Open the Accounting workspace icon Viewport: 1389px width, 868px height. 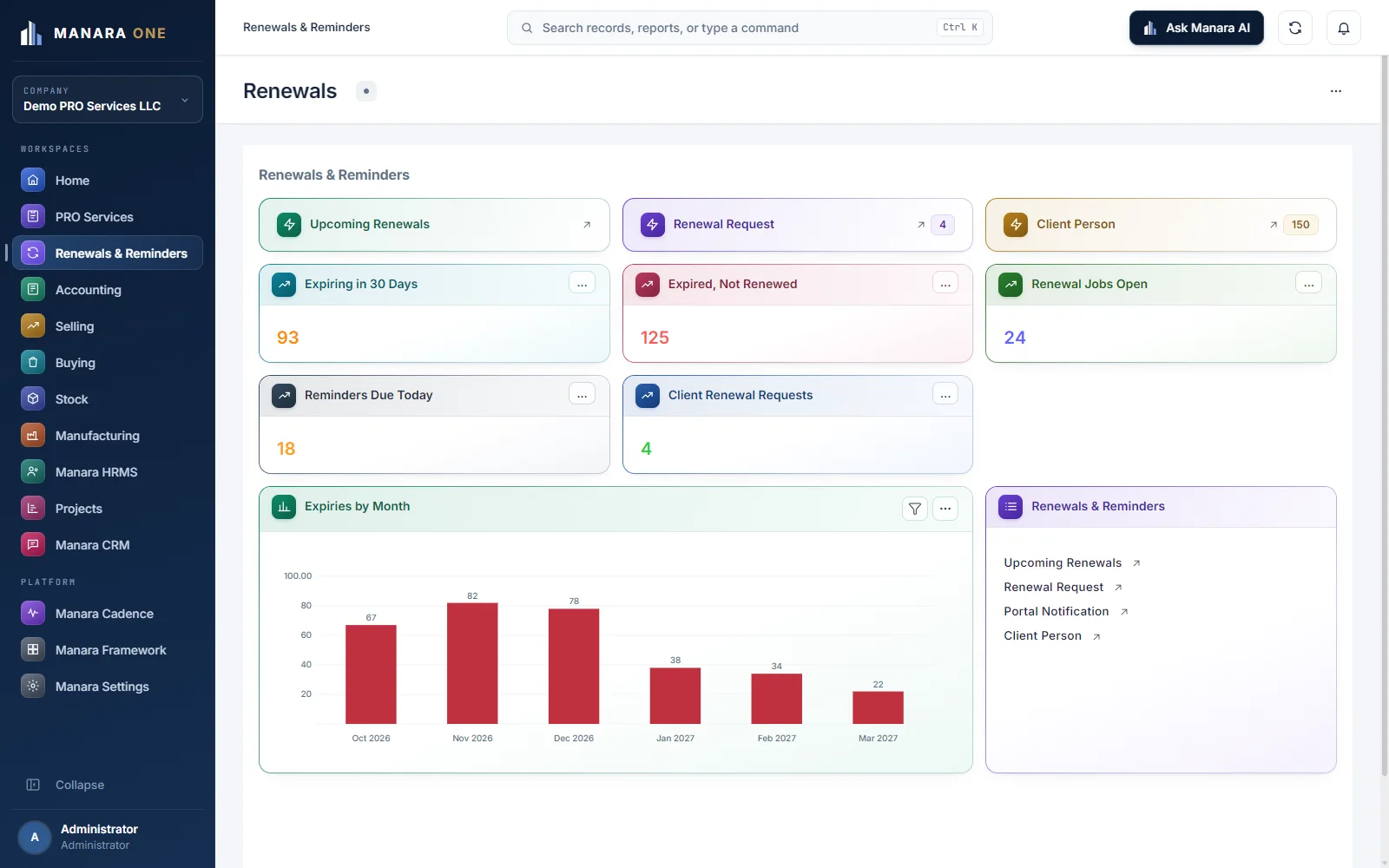[x=33, y=290]
